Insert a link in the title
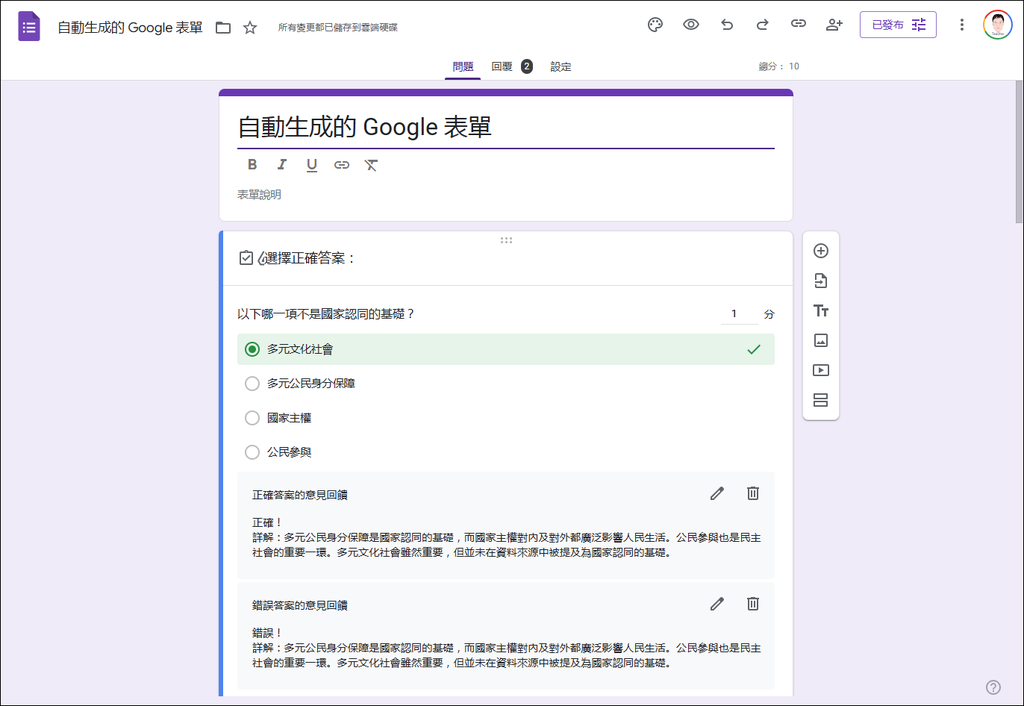Screen dimensions: 1024x706 (342, 165)
